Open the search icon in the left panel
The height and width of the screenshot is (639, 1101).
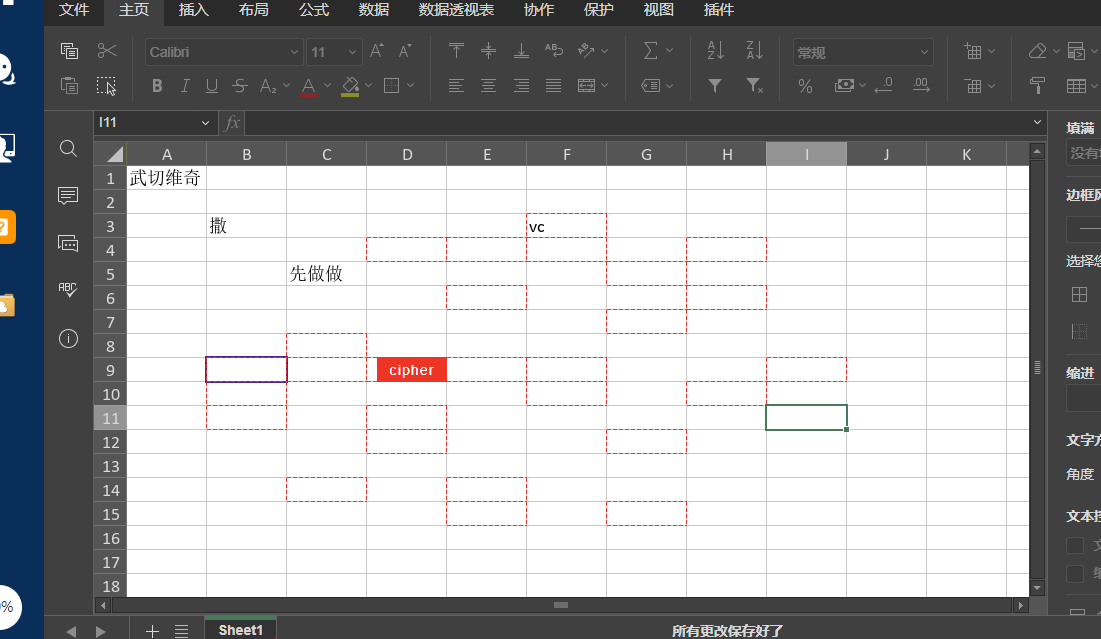tap(68, 148)
